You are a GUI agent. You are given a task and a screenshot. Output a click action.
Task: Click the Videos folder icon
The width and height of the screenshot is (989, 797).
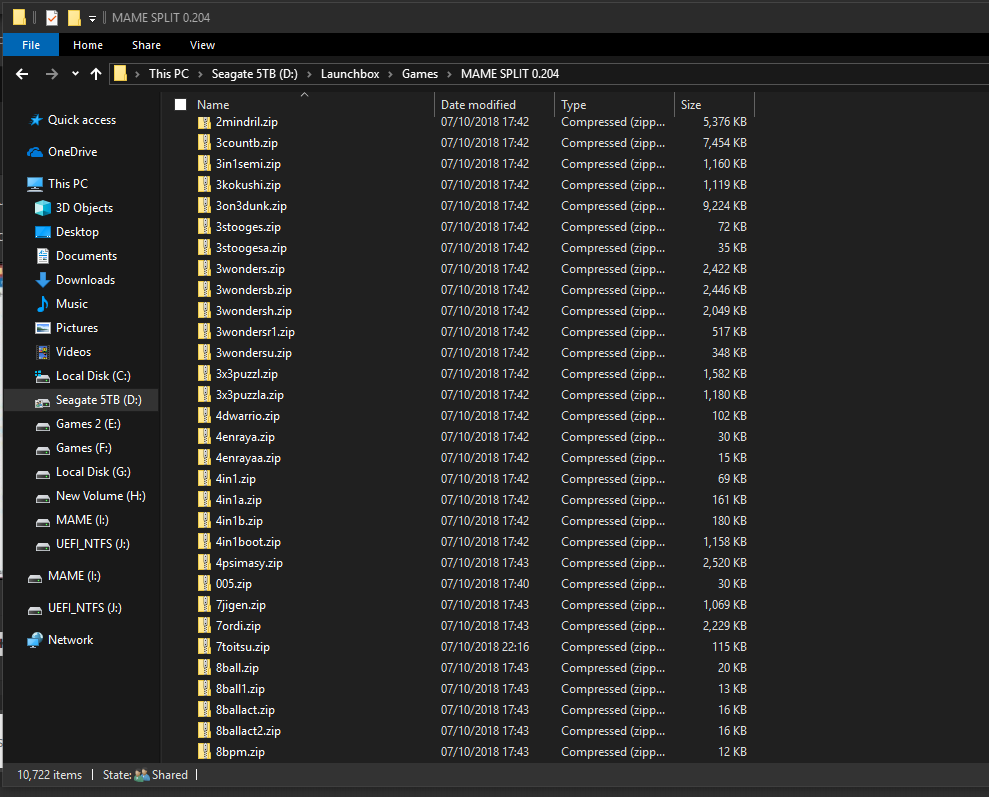pyautogui.click(x=43, y=352)
